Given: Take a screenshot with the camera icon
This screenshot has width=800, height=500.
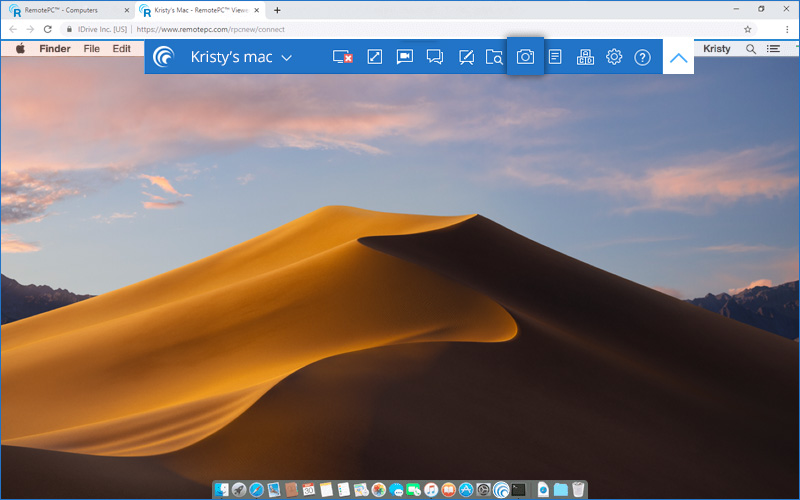Looking at the screenshot, I should [x=525, y=57].
